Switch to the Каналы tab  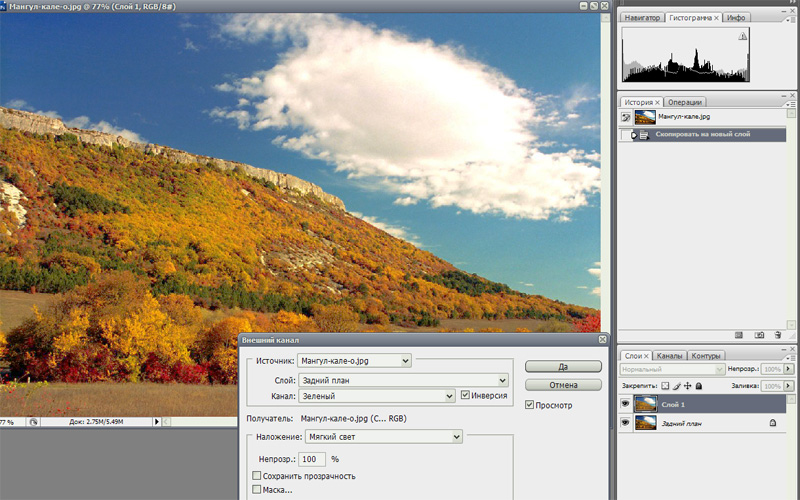(x=669, y=356)
